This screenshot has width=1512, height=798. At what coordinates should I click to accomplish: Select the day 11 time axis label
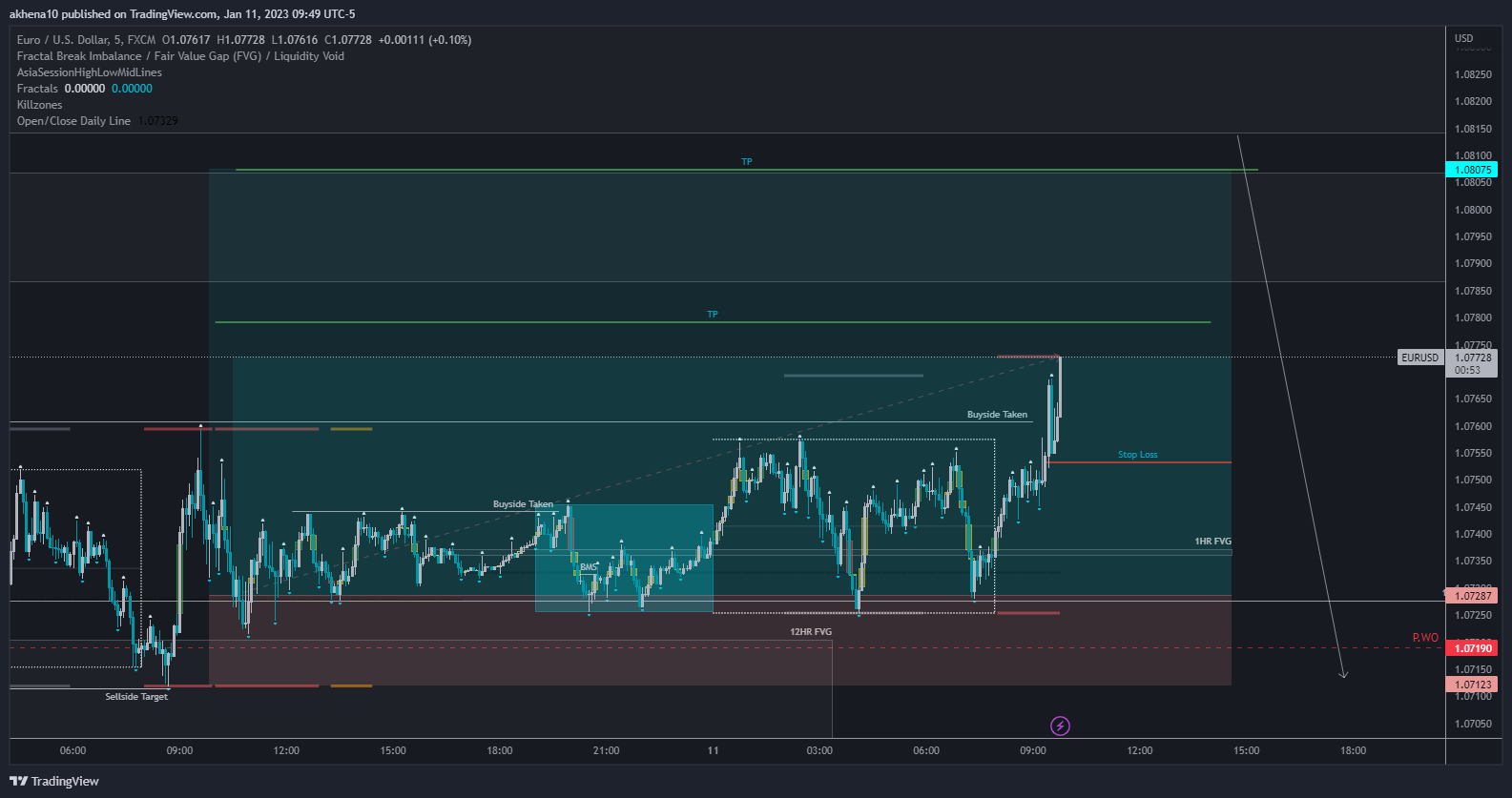click(x=713, y=750)
